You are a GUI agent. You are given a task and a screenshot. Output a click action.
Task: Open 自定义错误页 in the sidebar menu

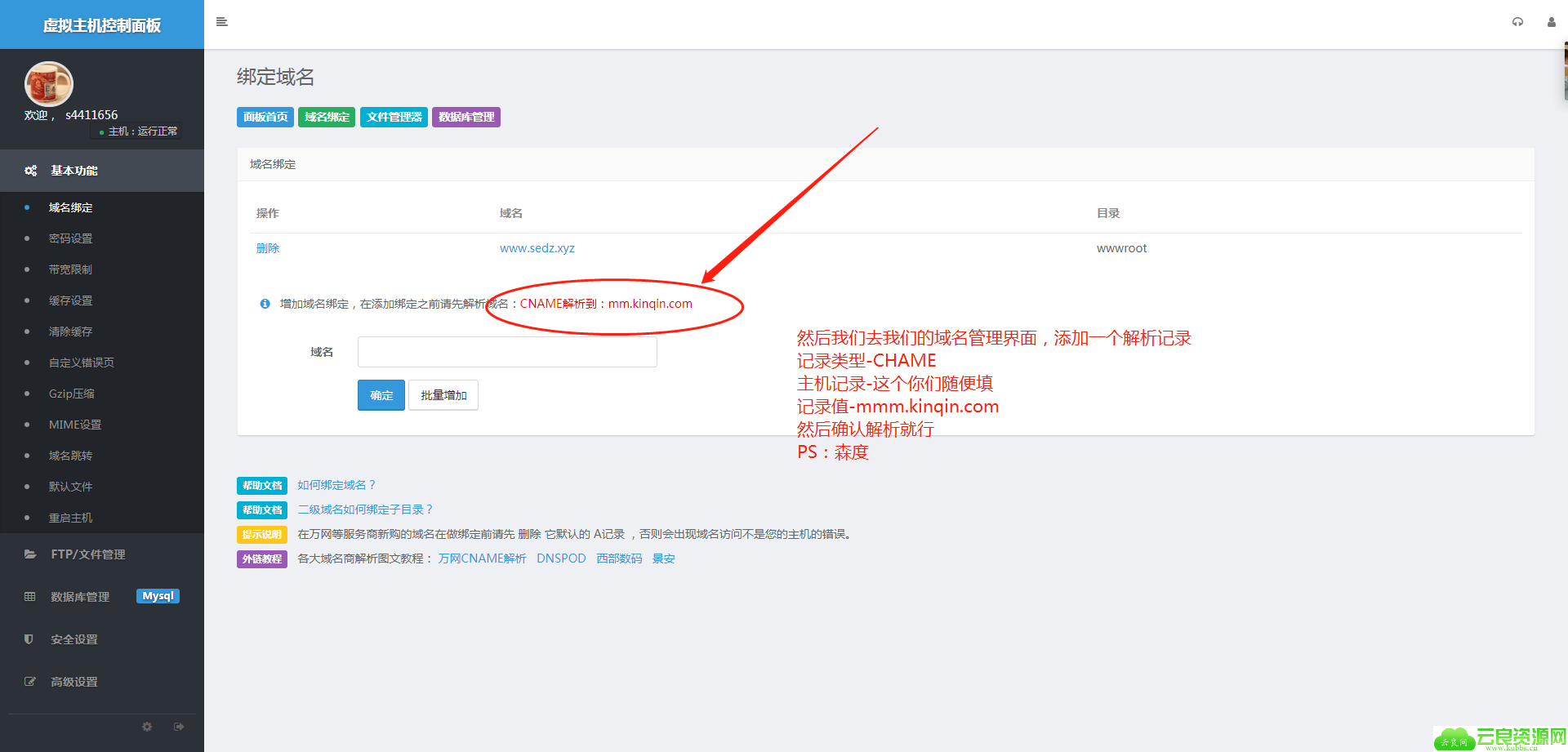82,363
